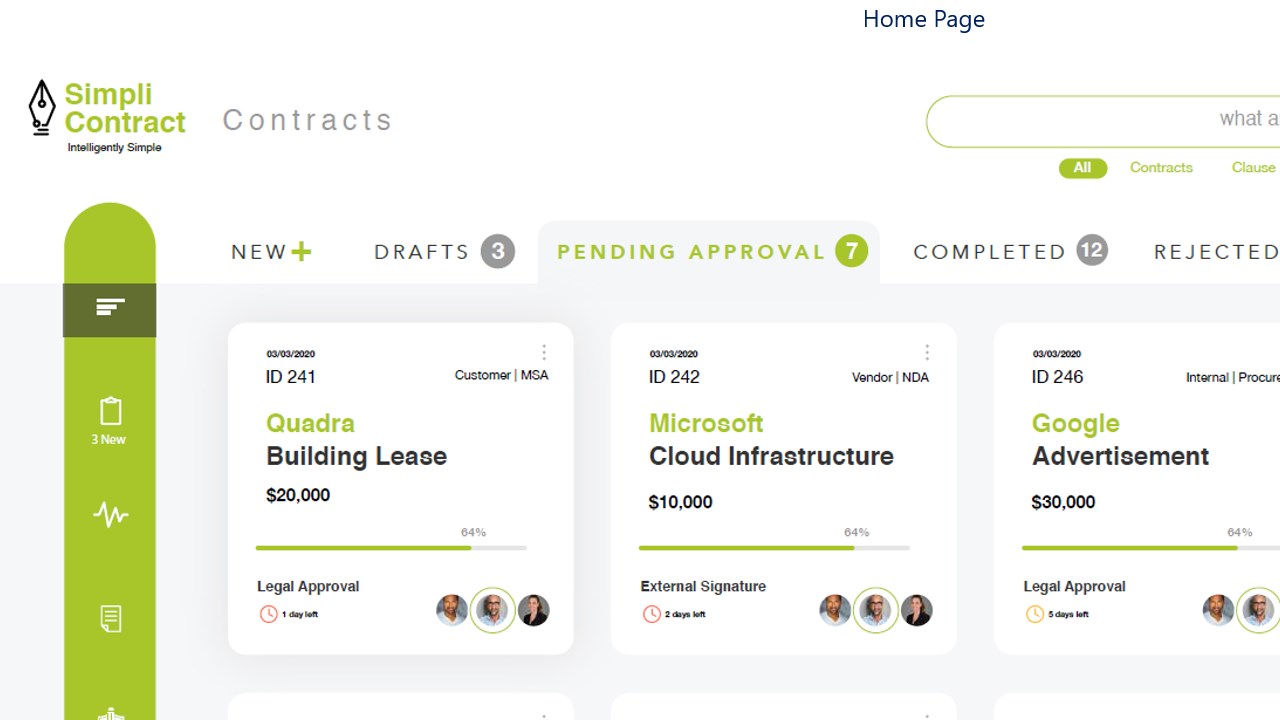This screenshot has height=720, width=1280.
Task: Select the woman avatar on Quadra card
Action: click(533, 610)
